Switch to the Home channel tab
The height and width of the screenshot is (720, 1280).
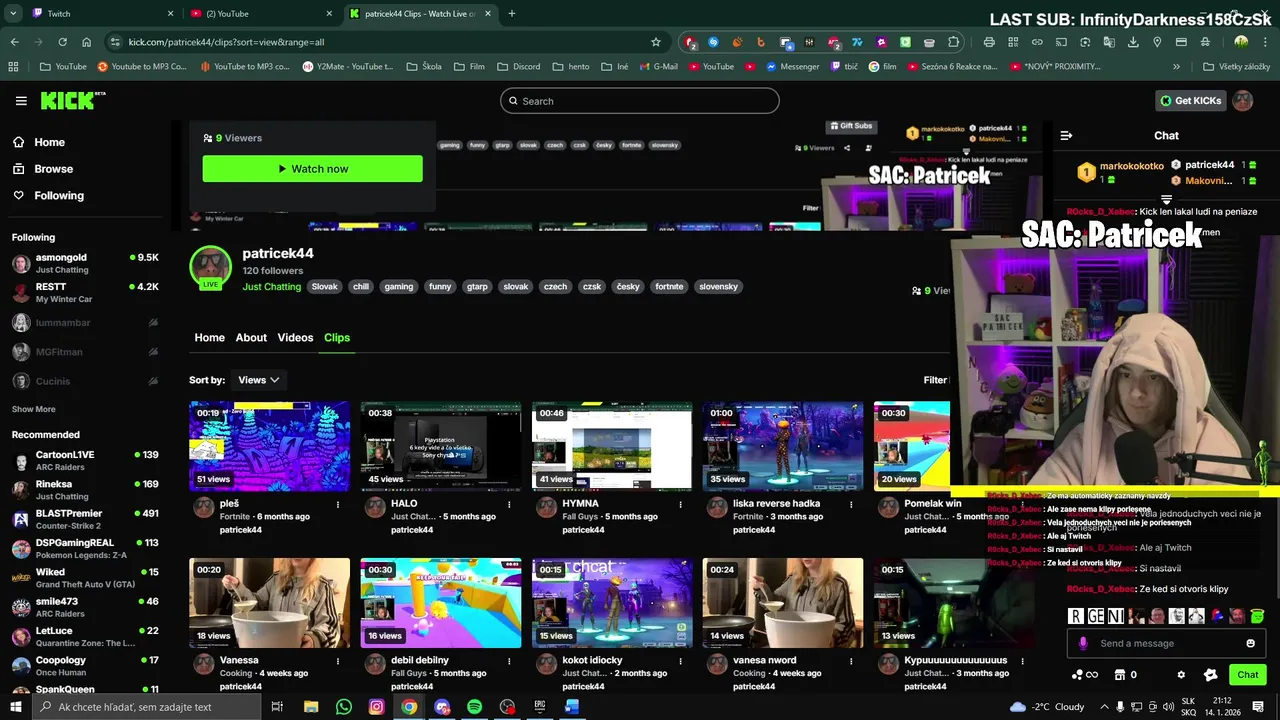[x=209, y=338]
